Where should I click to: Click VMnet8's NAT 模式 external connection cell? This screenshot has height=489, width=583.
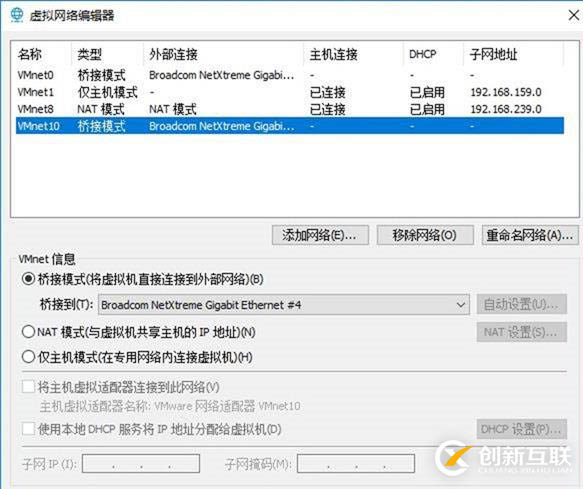pyautogui.click(x=173, y=109)
